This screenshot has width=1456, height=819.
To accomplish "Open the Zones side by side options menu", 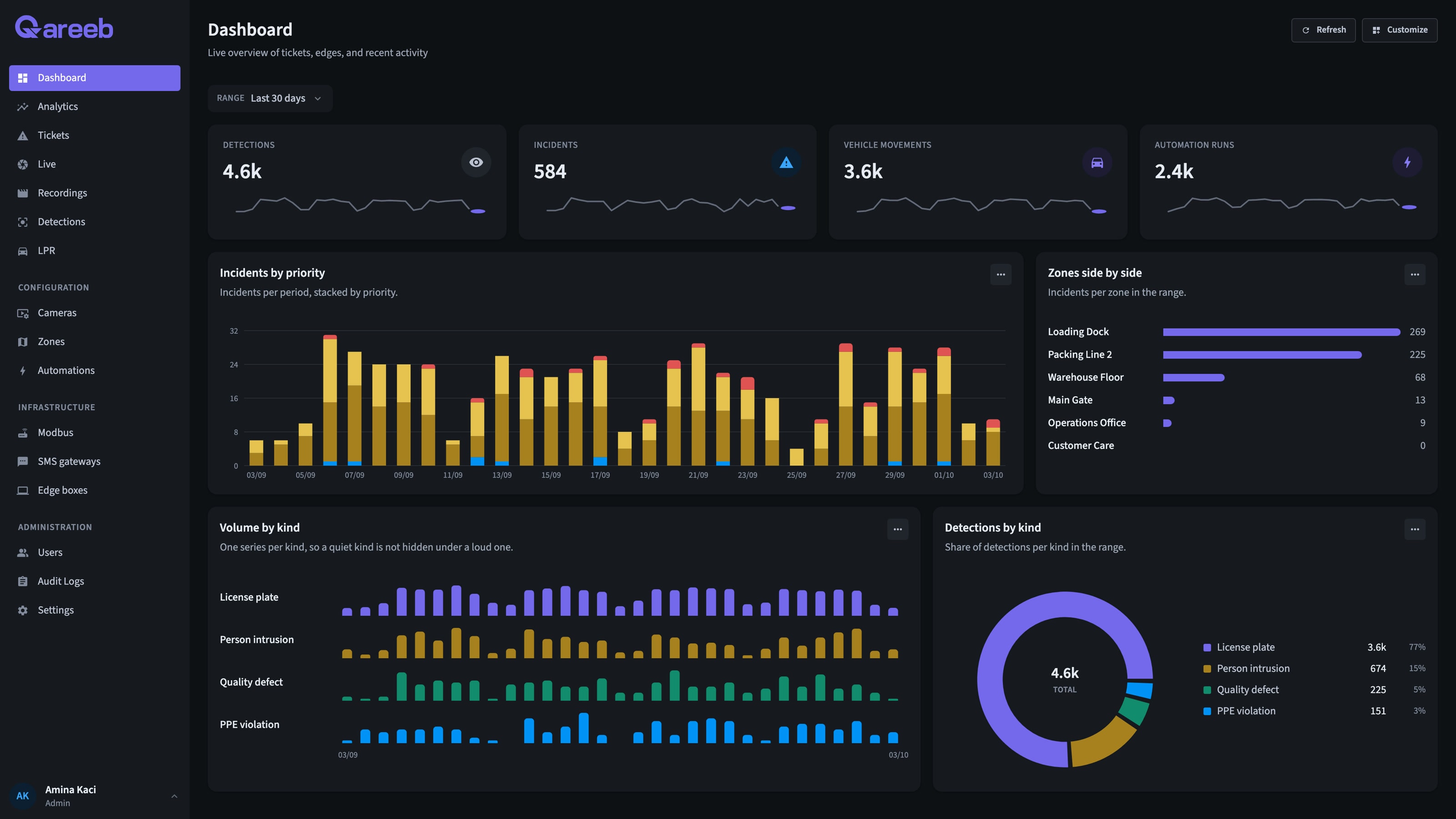I will point(1415,275).
